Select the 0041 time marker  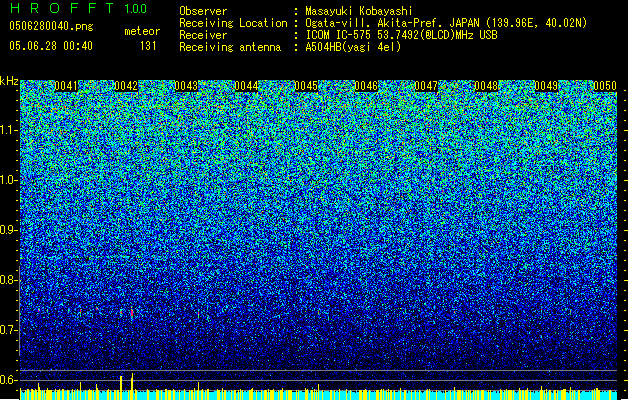click(66, 86)
